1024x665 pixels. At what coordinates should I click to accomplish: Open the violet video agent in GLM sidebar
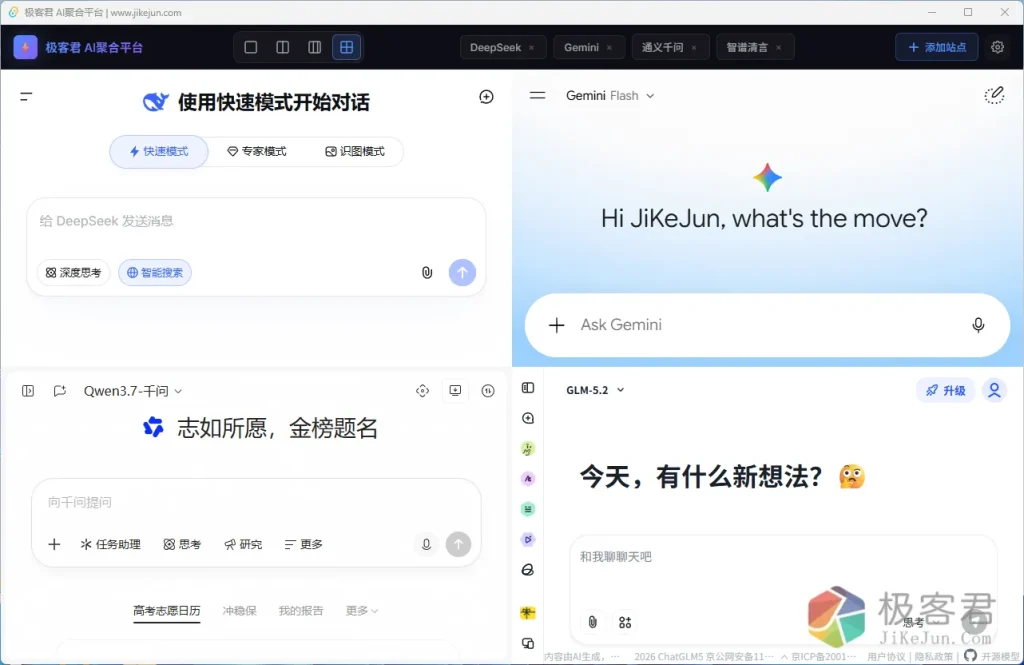(528, 540)
